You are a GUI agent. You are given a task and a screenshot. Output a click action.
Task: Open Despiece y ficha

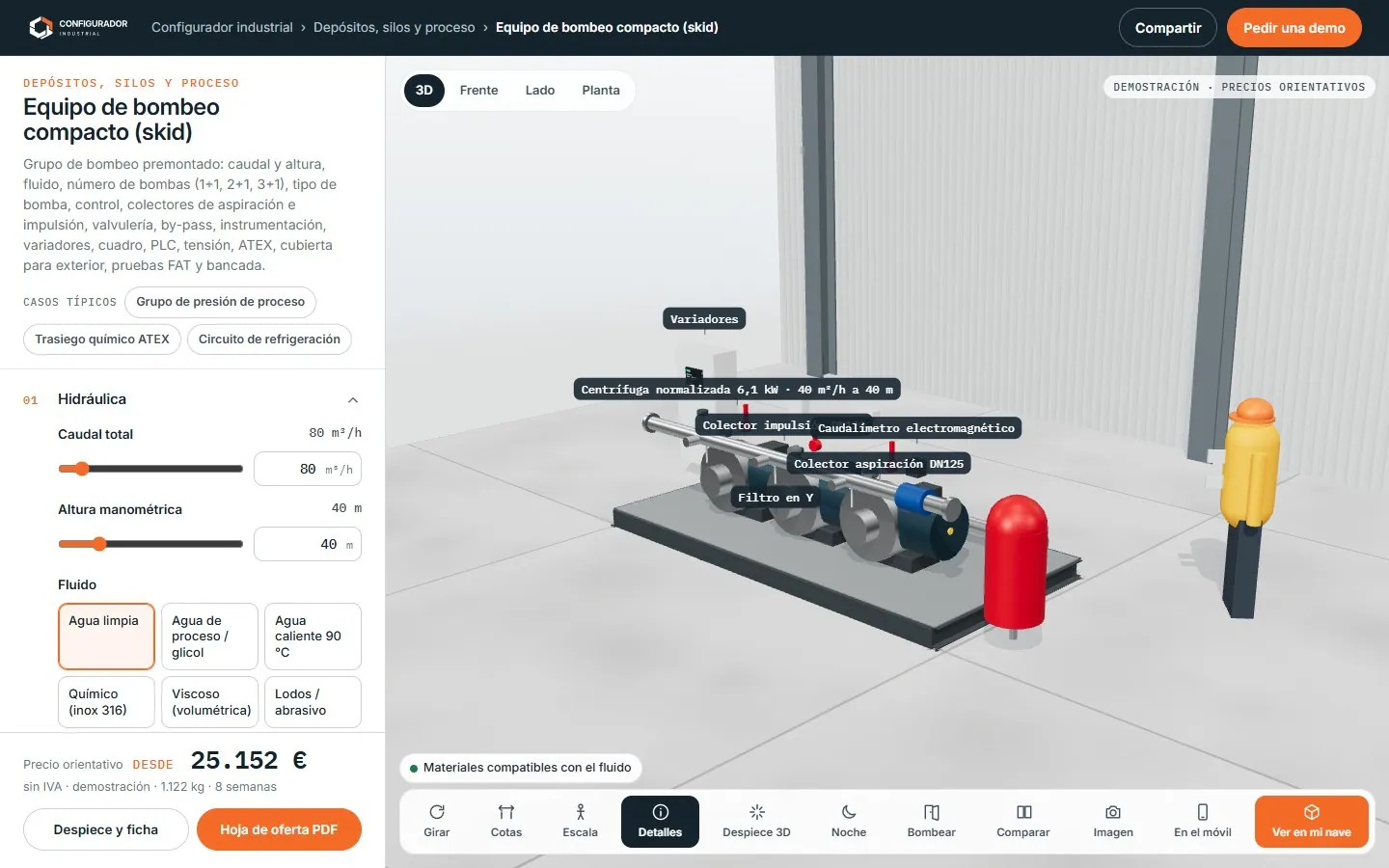(106, 829)
